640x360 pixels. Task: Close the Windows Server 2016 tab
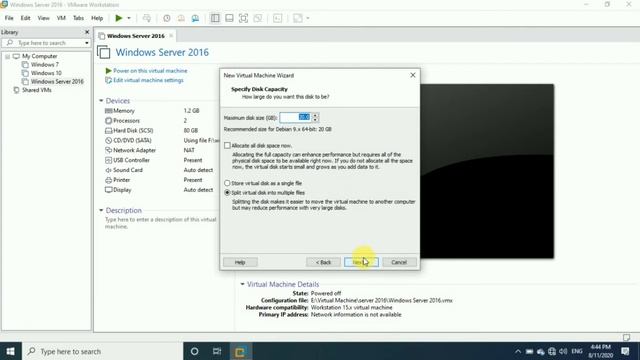pos(171,36)
